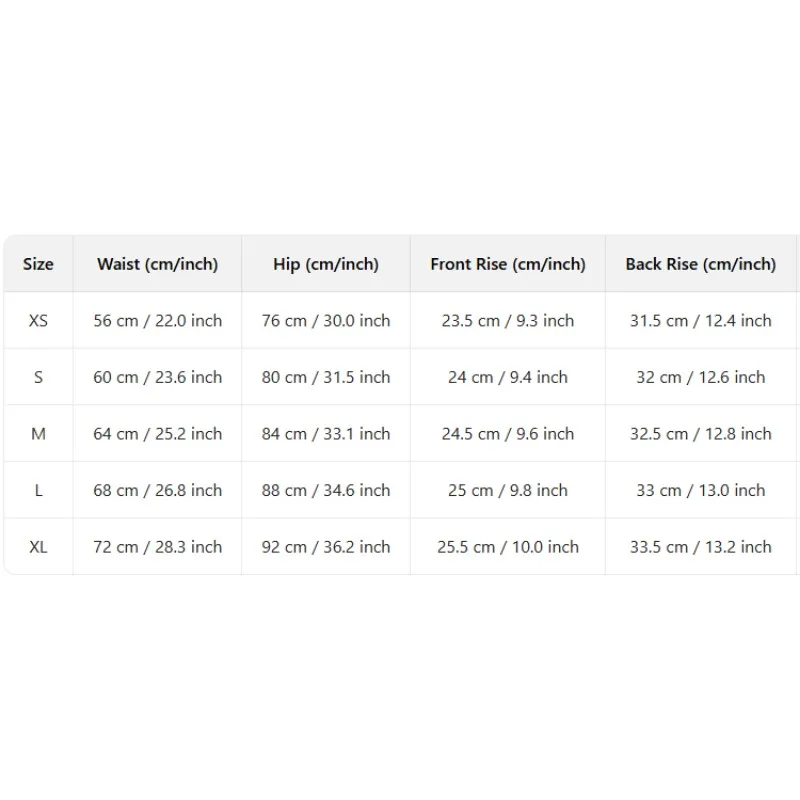Image resolution: width=800 pixels, height=800 pixels.
Task: Click the 23.5 cm / 9.3 inch cell
Action: 508,320
